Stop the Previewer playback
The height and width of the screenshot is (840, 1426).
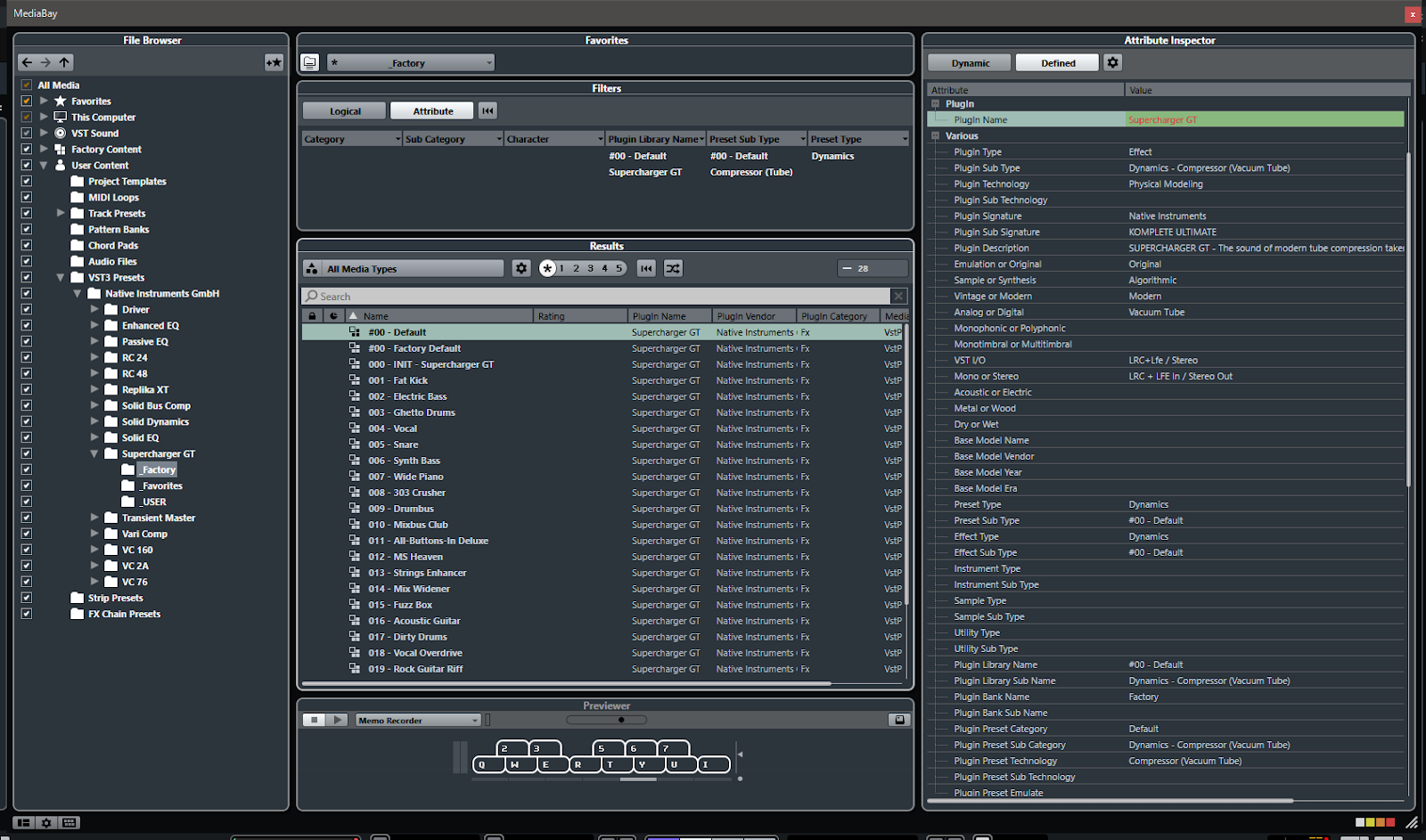point(314,720)
